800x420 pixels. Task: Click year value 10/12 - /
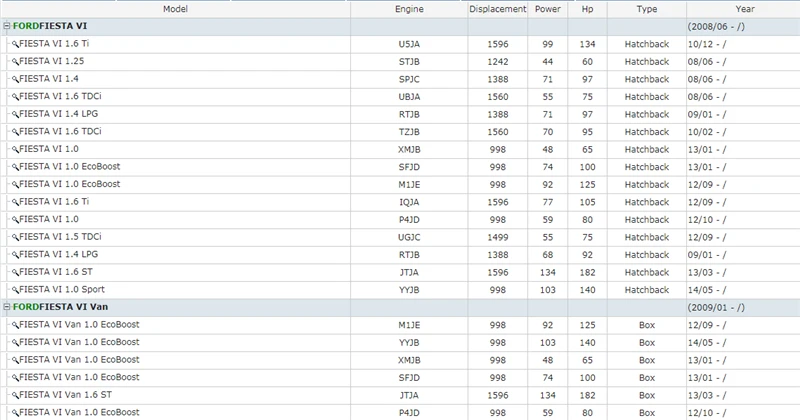click(x=707, y=44)
